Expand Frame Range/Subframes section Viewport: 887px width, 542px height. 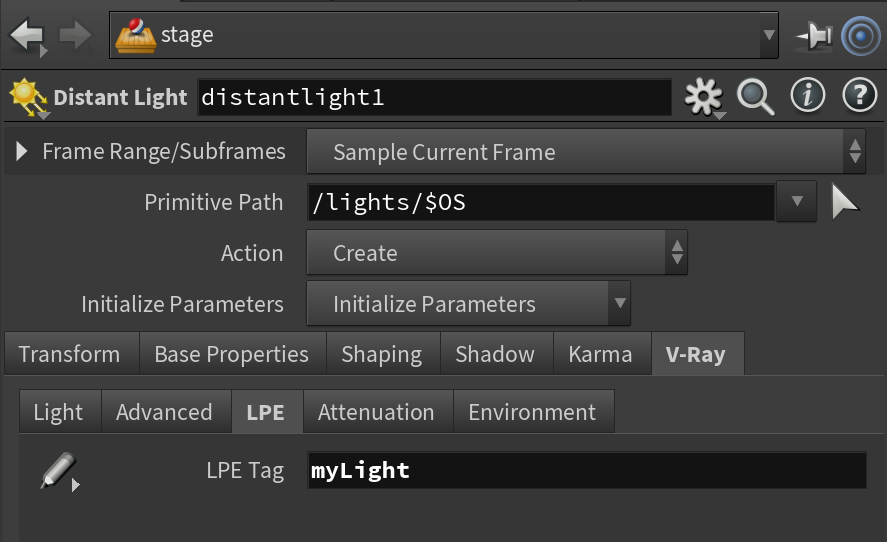click(21, 151)
